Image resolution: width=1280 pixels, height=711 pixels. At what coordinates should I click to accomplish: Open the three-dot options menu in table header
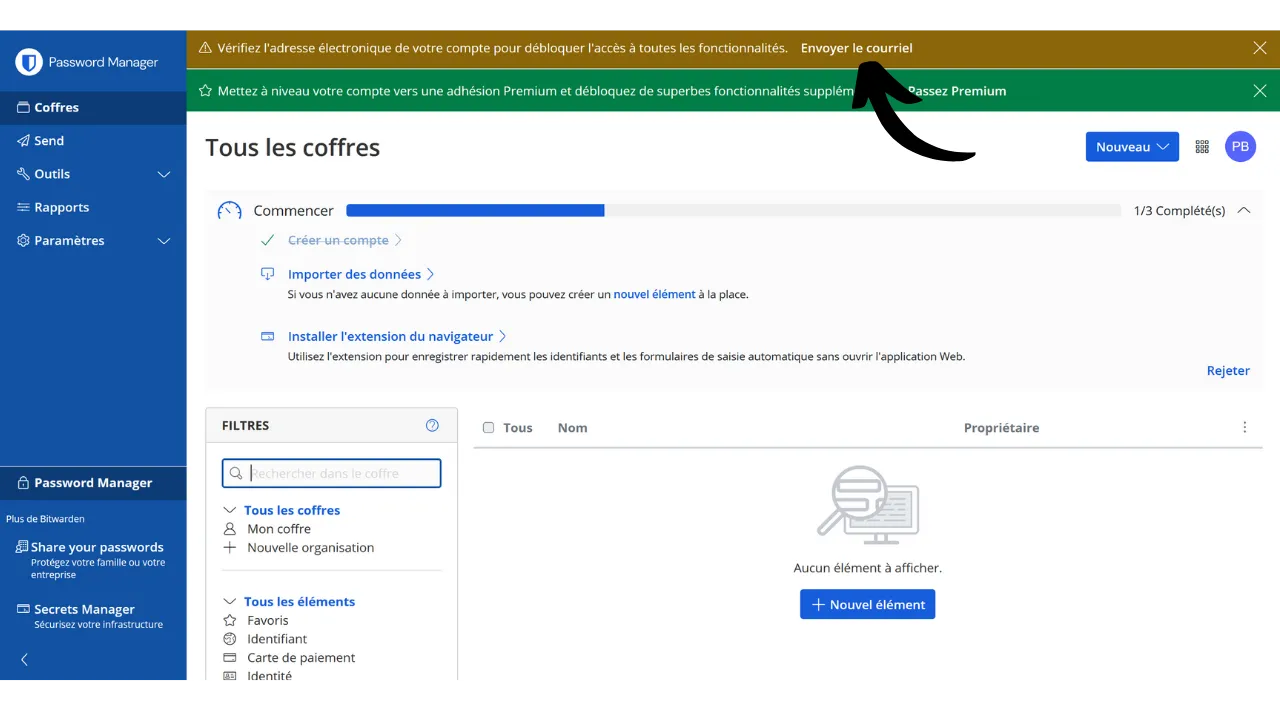1244,427
